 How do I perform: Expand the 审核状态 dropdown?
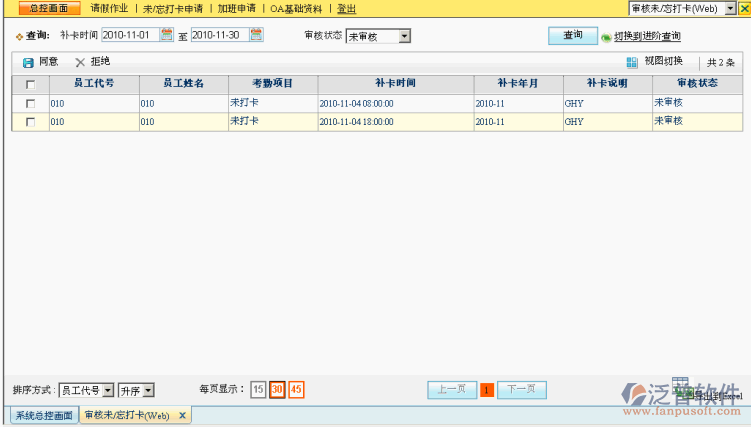click(404, 37)
